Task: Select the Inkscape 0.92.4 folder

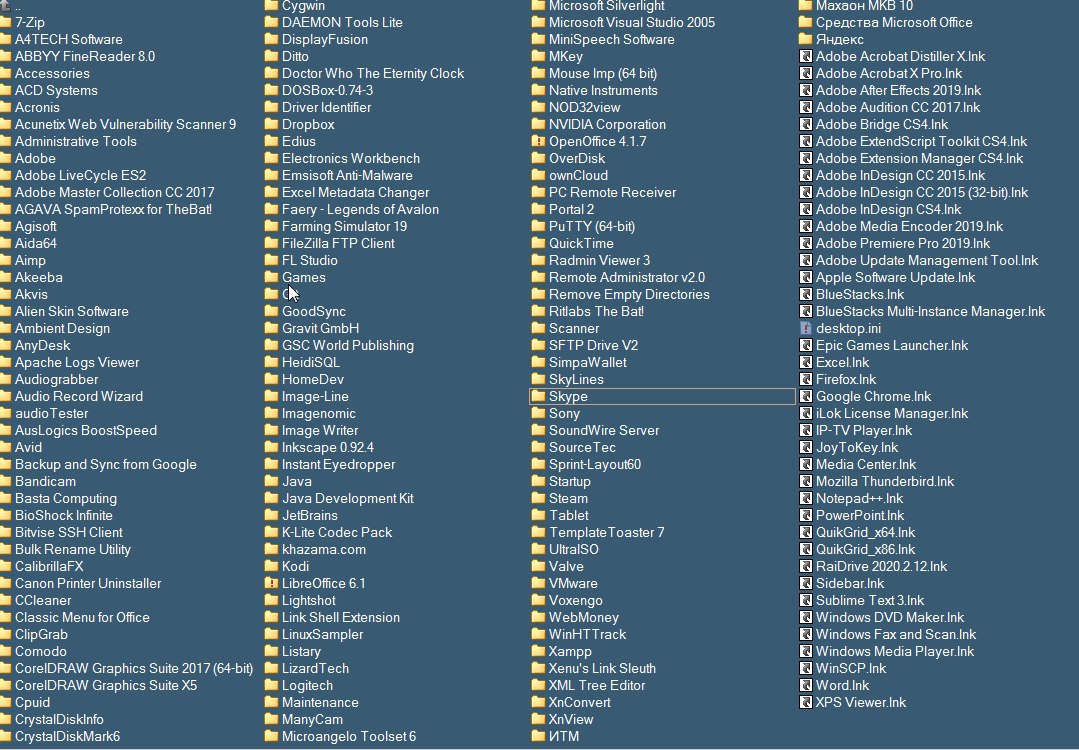Action: pos(328,447)
